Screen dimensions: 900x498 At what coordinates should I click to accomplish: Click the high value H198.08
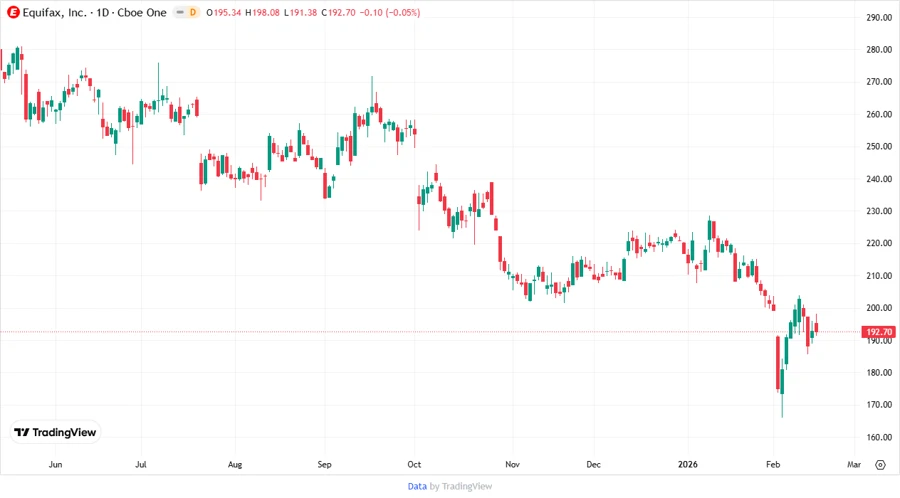[x=262, y=12]
